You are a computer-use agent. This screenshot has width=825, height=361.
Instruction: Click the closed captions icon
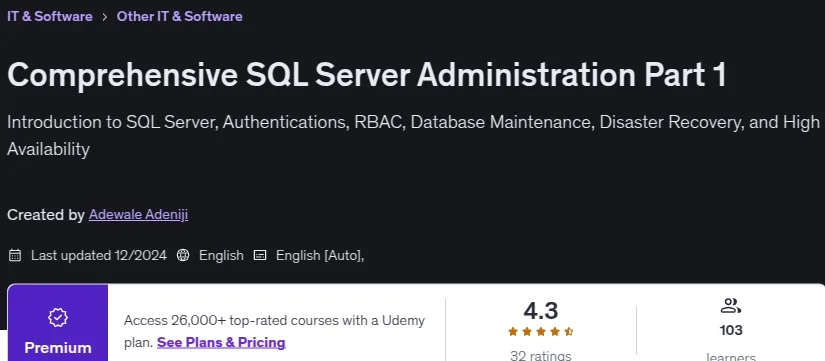pos(260,256)
